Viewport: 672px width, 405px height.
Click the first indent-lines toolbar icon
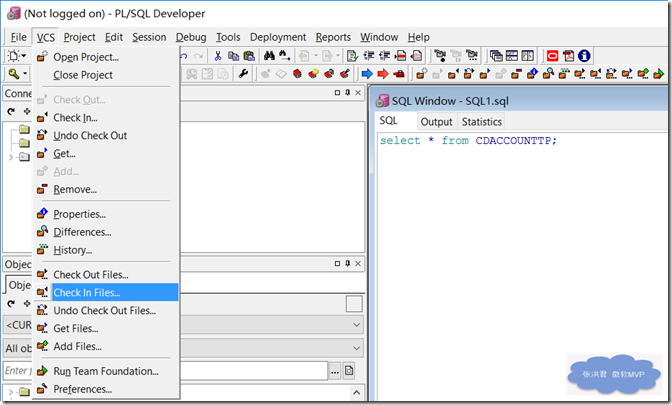(x=368, y=56)
